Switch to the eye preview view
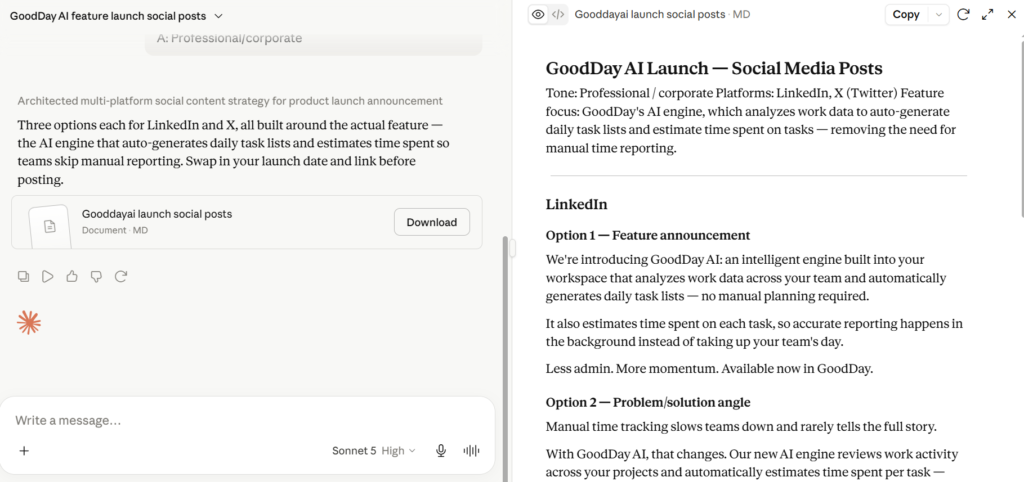Screen dimensions: 1024x482 [x=538, y=14]
